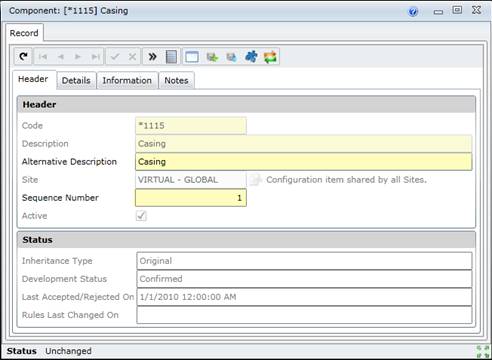Go to the first record using the navigation icon

click(43, 57)
